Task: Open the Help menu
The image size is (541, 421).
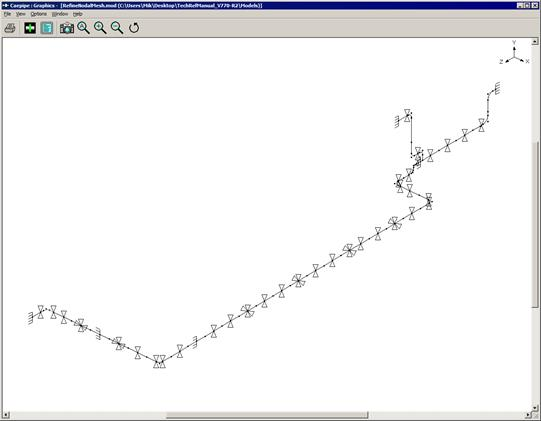Action: (x=78, y=14)
